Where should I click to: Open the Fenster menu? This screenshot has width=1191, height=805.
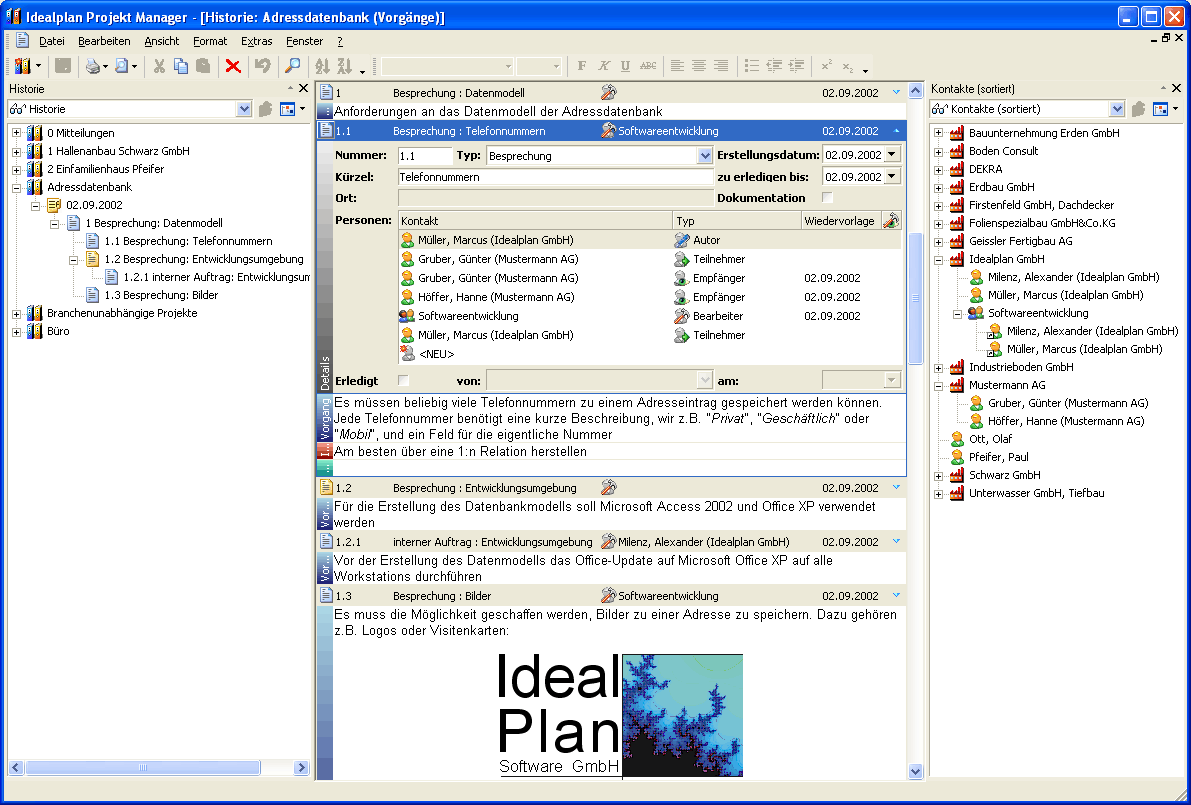tap(305, 41)
